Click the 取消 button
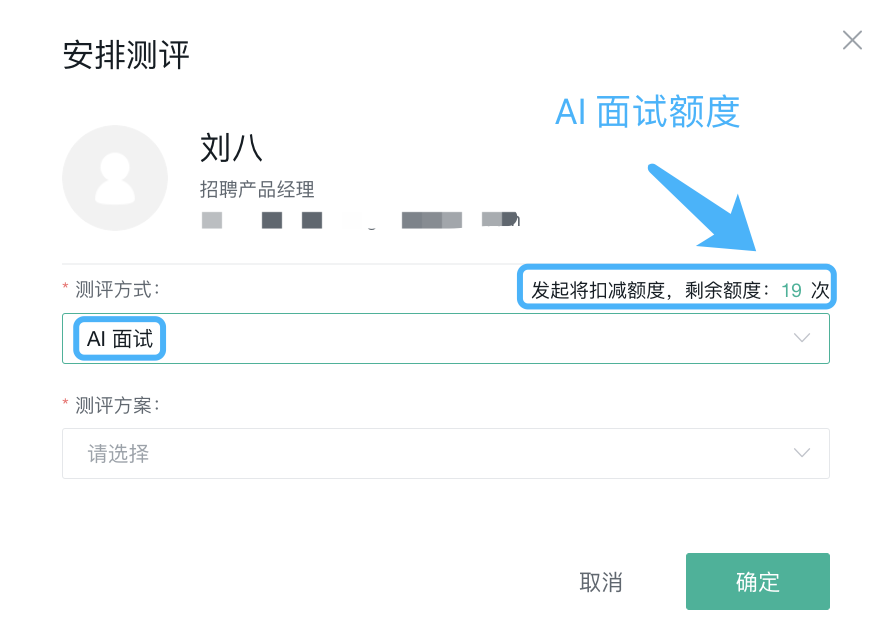Image resolution: width=890 pixels, height=630 pixels. click(601, 582)
